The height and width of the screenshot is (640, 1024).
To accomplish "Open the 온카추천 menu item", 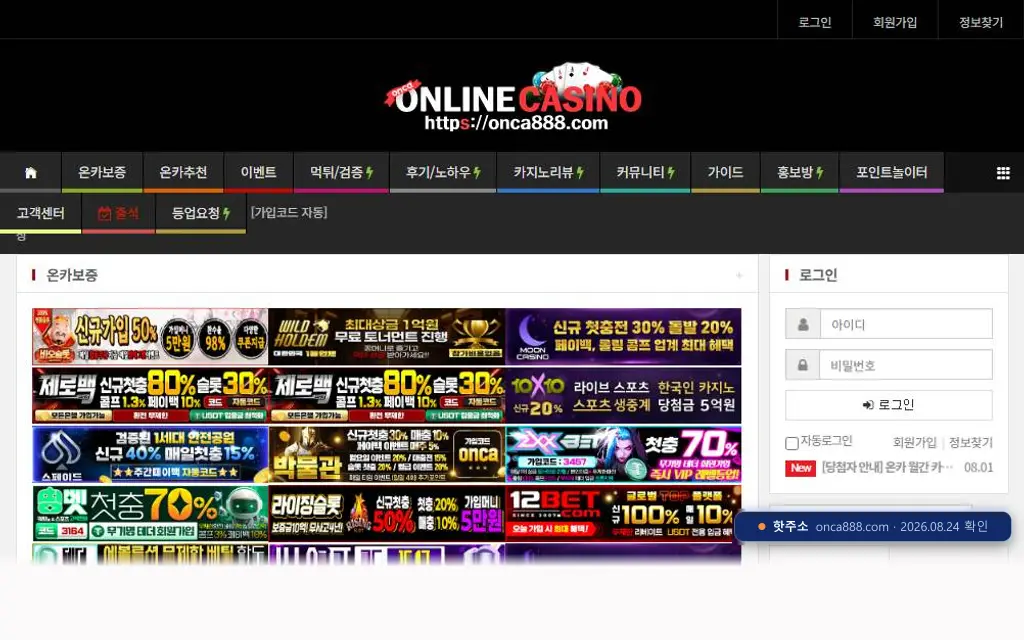I will [184, 172].
